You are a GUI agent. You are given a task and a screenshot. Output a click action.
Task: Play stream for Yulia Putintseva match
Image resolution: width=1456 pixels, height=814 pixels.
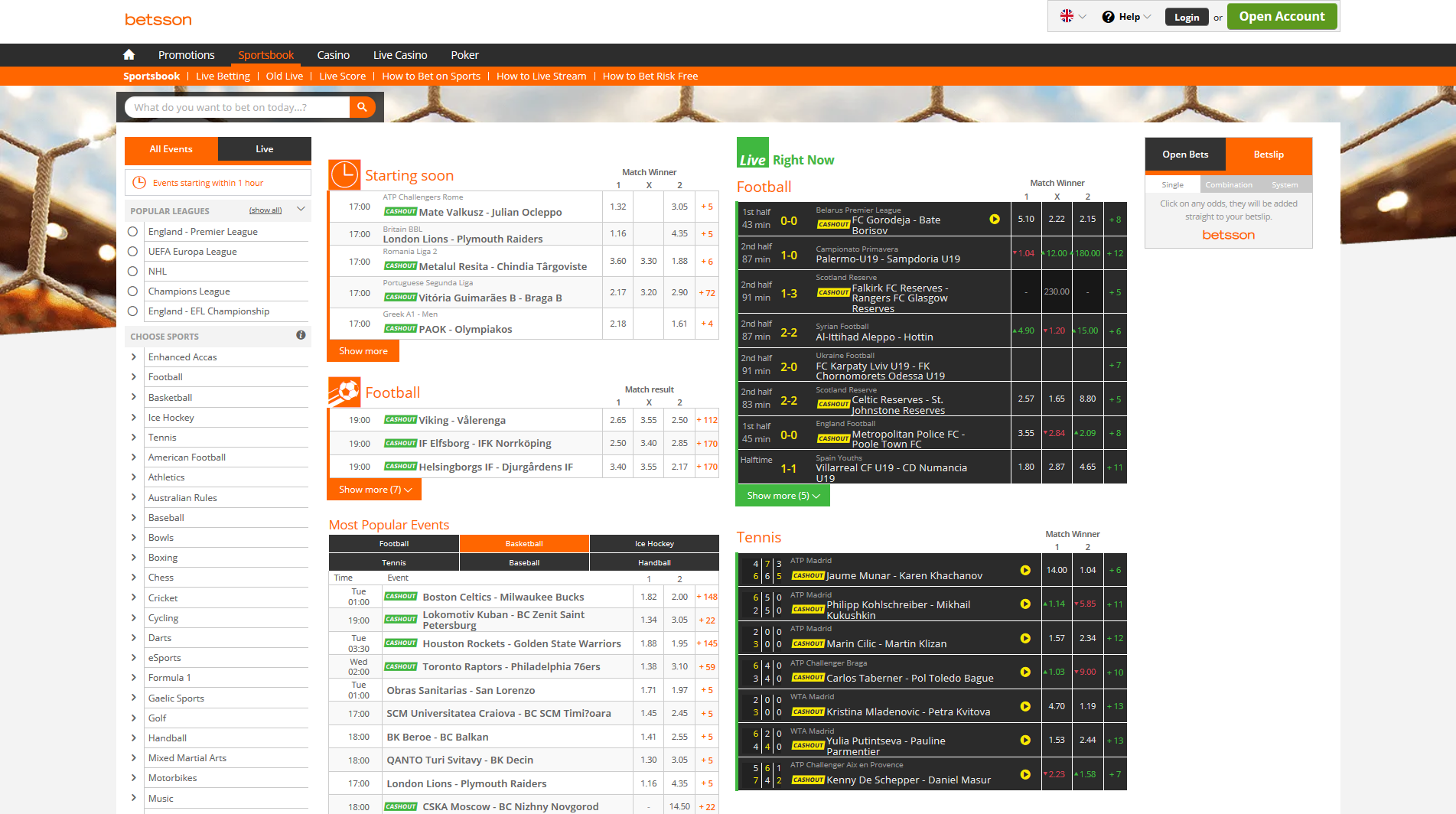pyautogui.click(x=1025, y=741)
